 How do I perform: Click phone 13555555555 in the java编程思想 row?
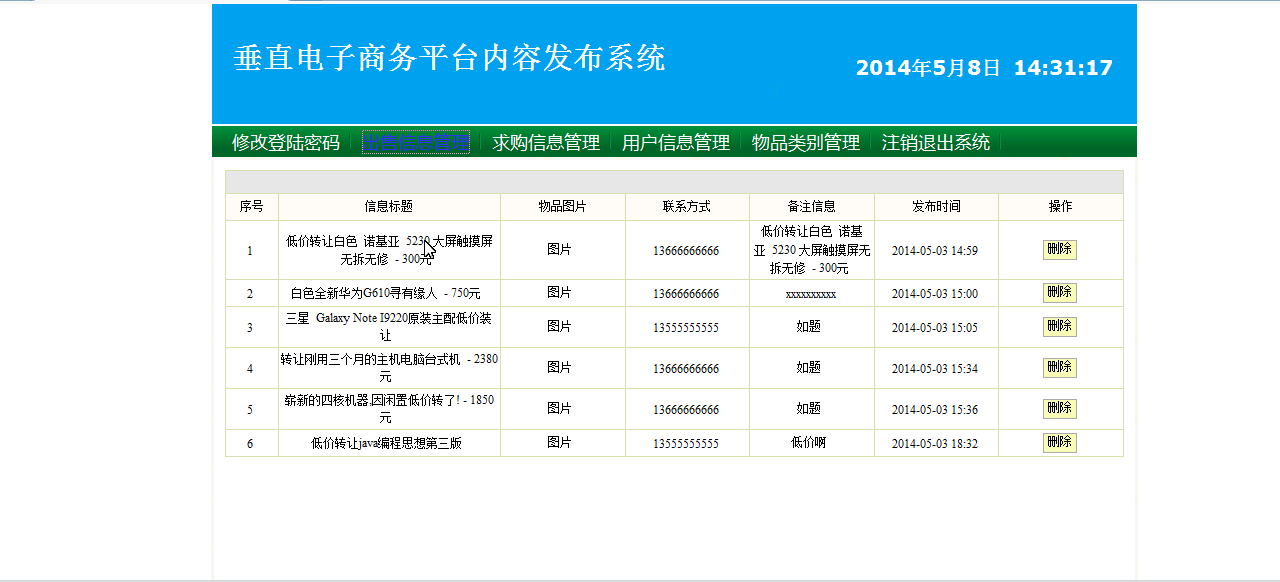[686, 444]
